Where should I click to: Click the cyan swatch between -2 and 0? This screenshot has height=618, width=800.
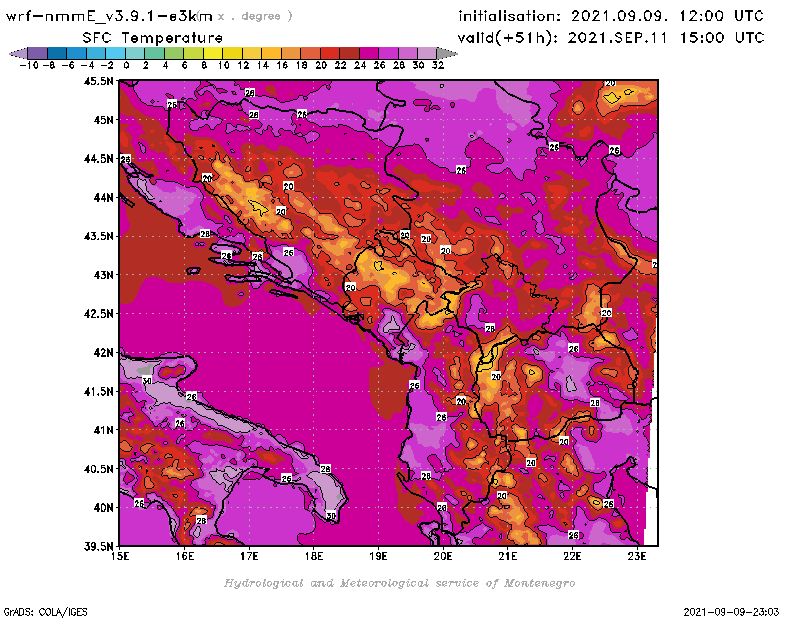pyautogui.click(x=115, y=53)
